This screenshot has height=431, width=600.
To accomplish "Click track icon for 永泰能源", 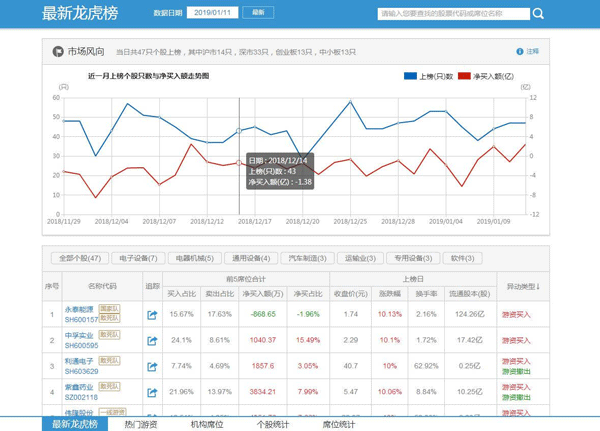I will coord(153,314).
